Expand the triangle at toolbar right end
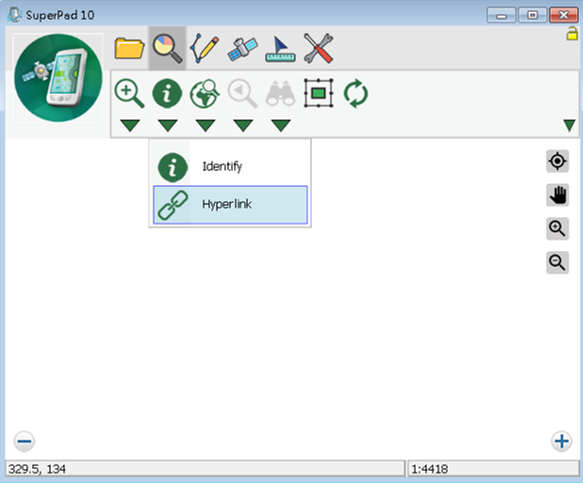 click(569, 125)
